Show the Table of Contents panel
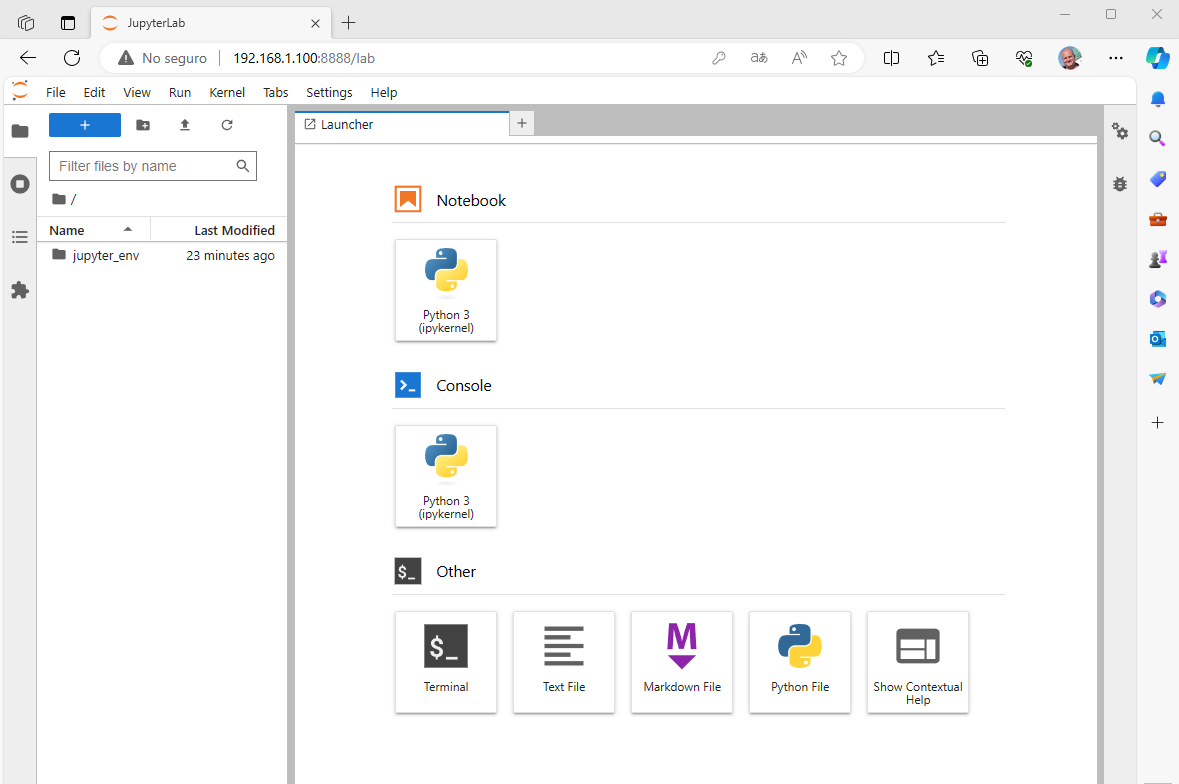Screen dimensions: 1179x784 (19, 237)
